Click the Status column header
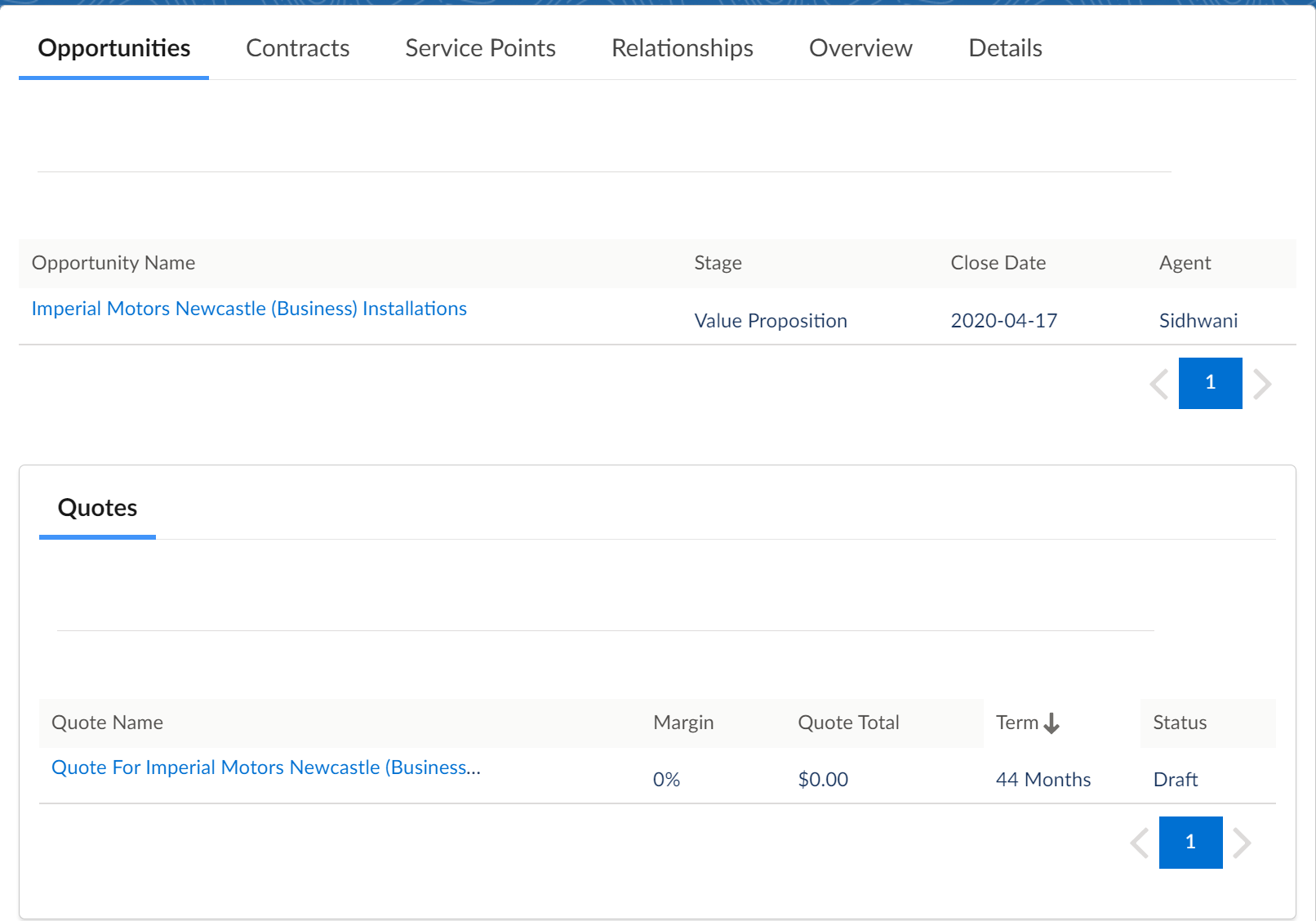1316x921 pixels. coord(1180,723)
